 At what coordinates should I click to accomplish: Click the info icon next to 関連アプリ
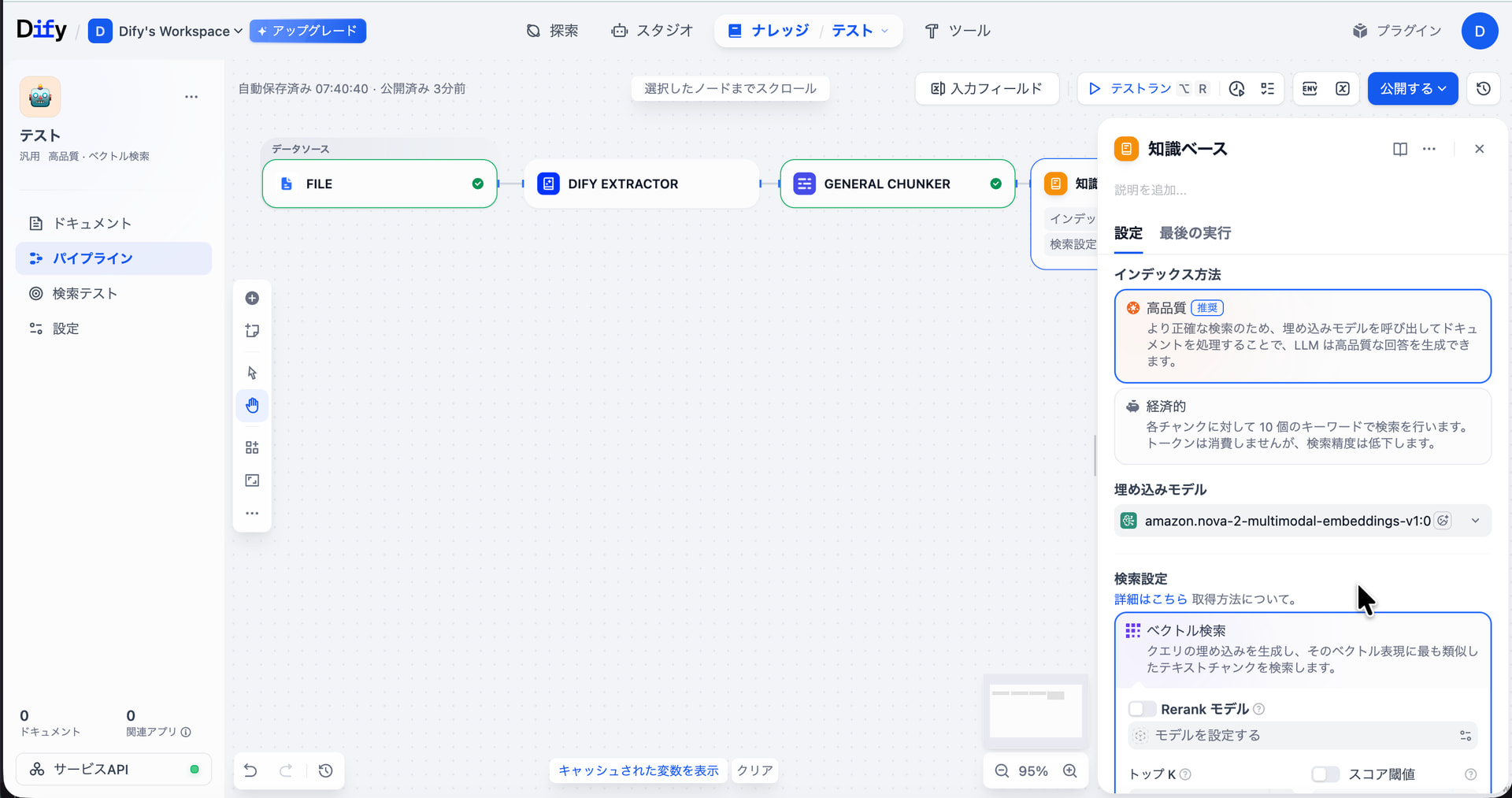[x=186, y=732]
